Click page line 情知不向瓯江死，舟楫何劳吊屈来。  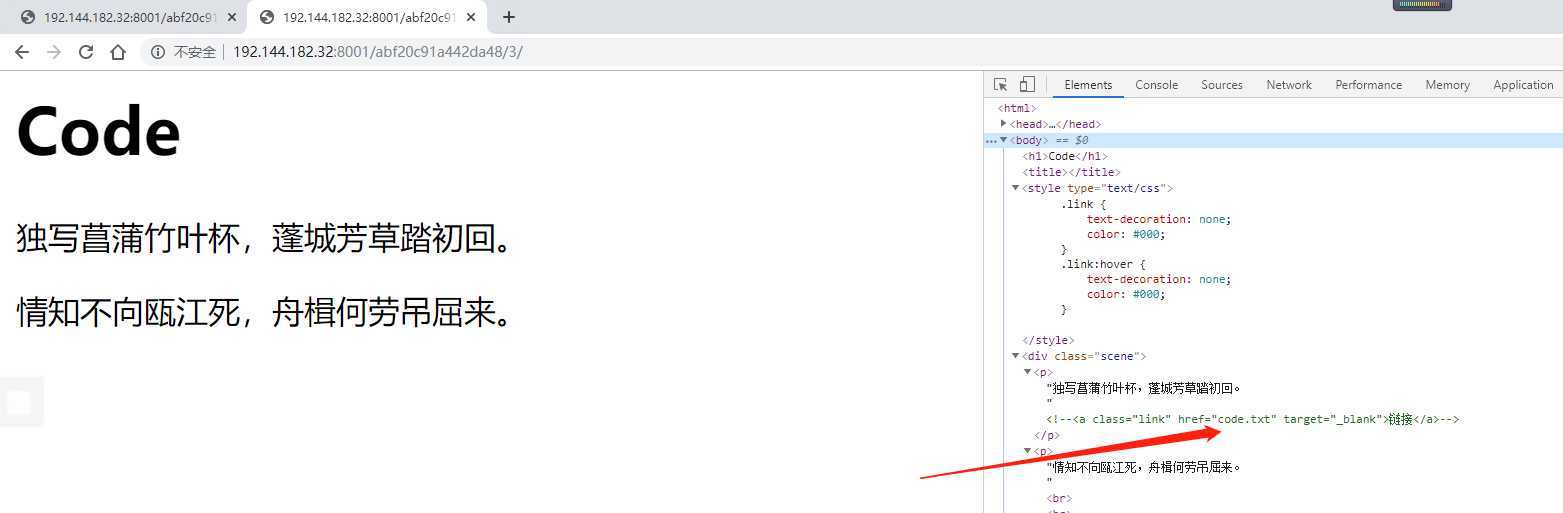point(267,313)
